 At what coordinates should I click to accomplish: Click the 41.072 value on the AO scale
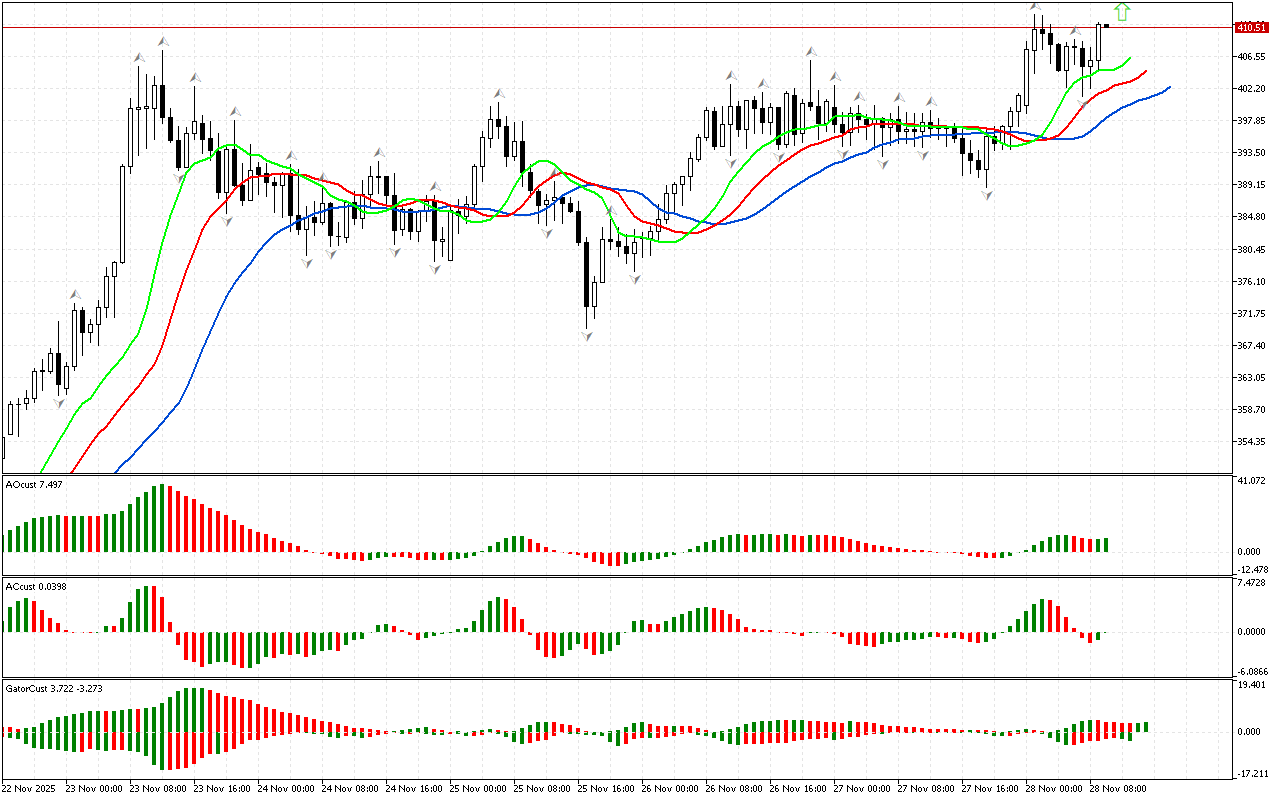(x=1252, y=482)
